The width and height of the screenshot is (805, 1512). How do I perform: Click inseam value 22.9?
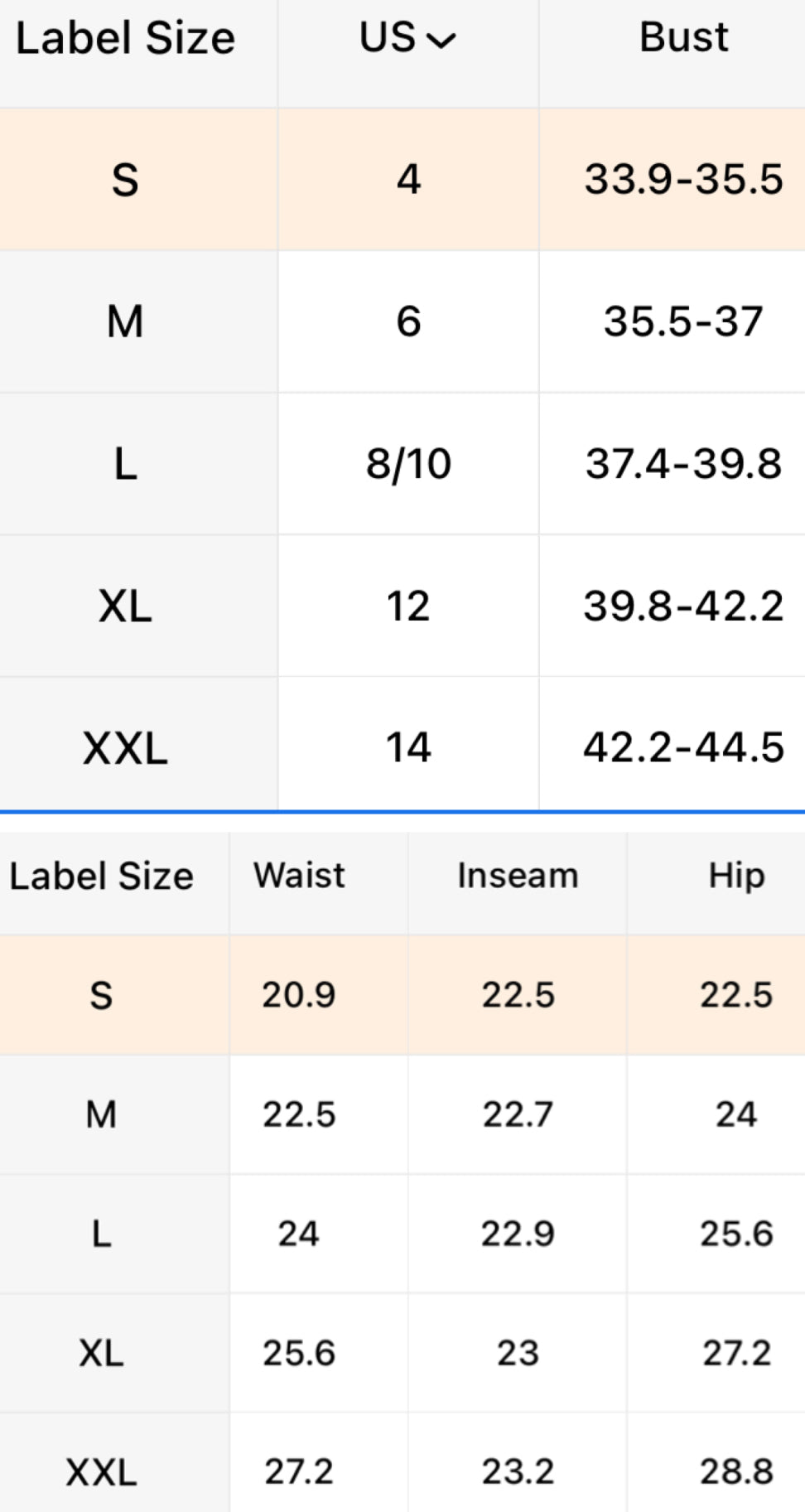click(x=518, y=1234)
